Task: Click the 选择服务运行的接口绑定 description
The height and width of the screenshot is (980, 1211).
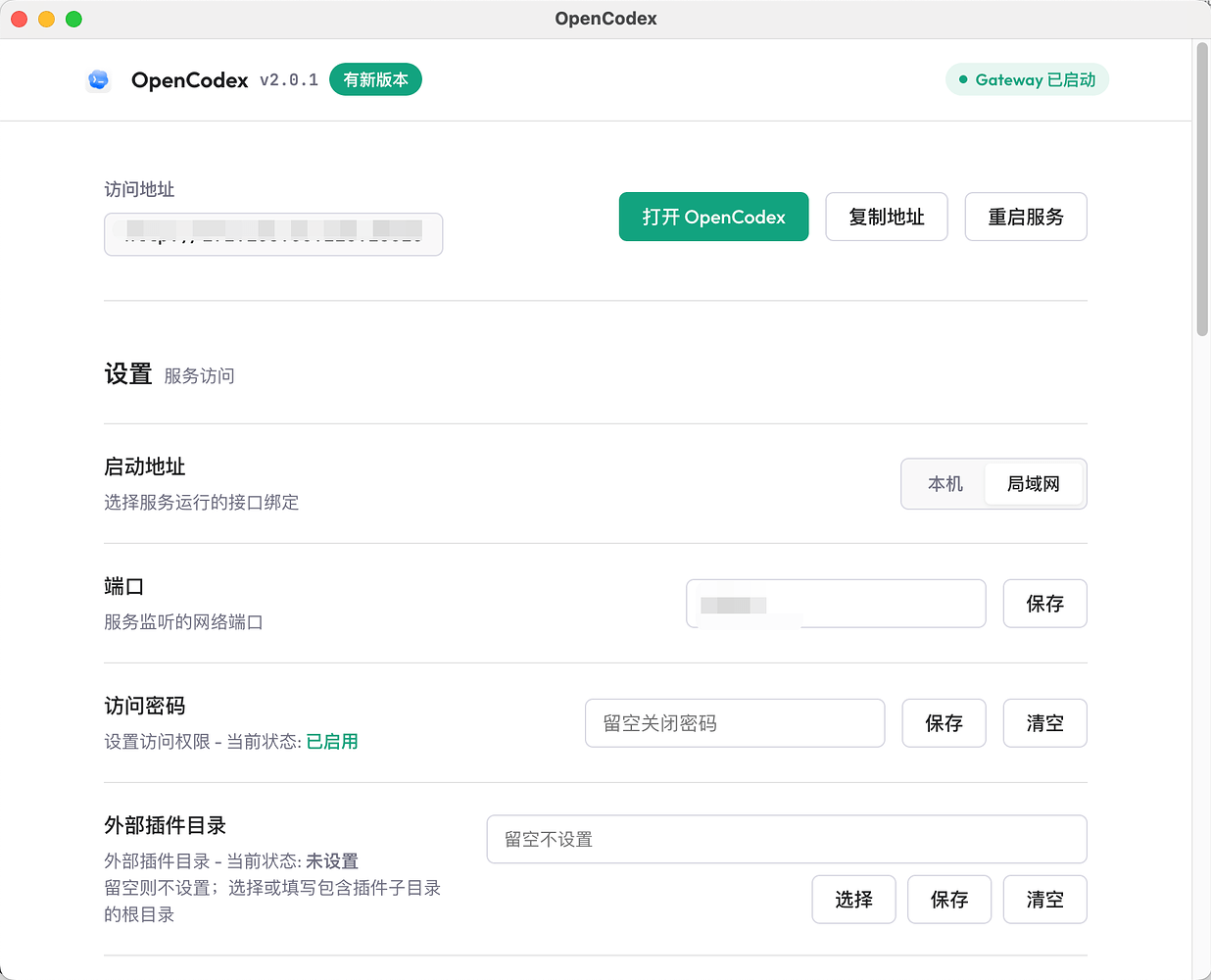Action: [202, 503]
